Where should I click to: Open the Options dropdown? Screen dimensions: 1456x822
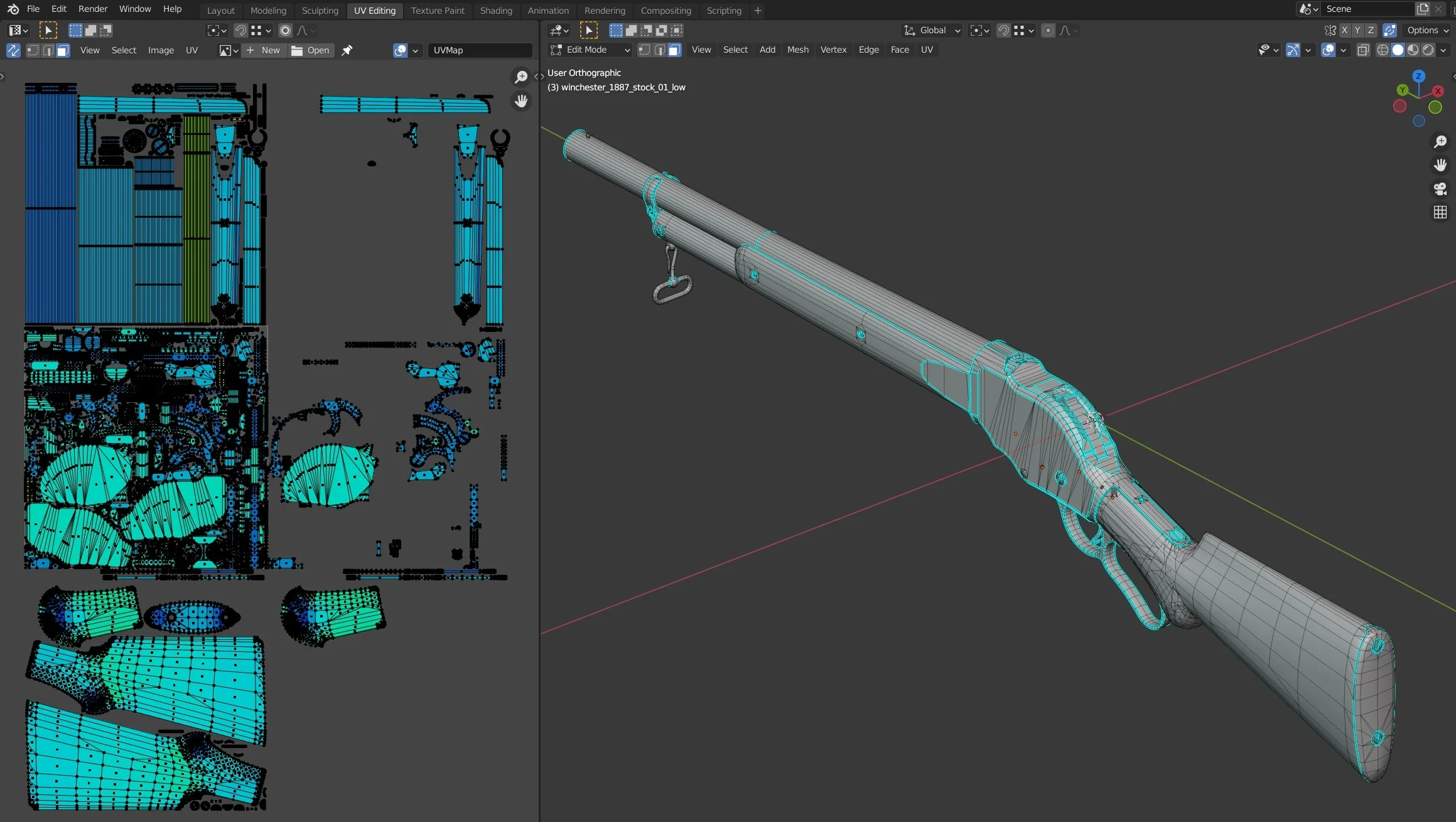(x=1427, y=30)
